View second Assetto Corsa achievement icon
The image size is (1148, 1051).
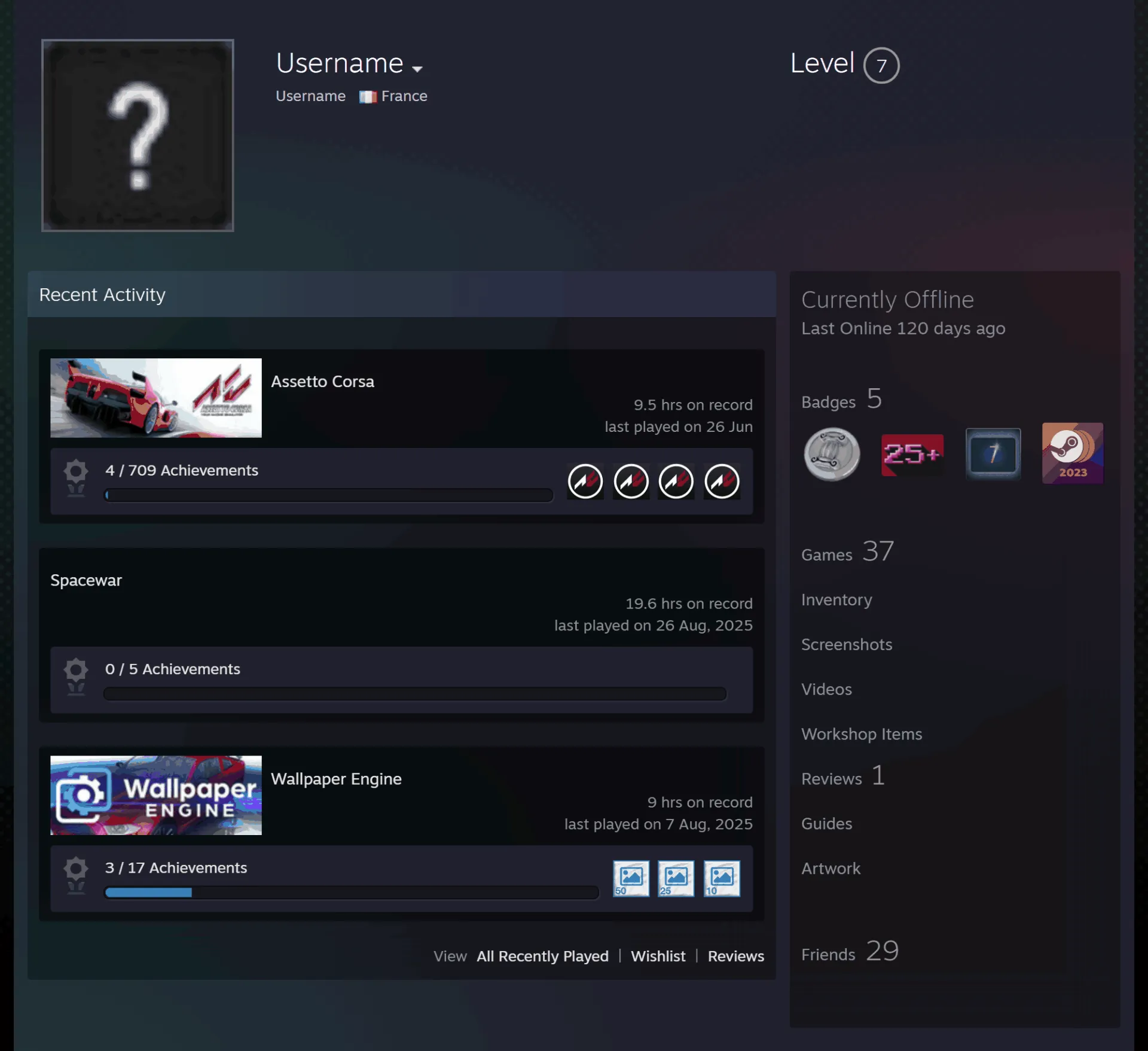(631, 481)
